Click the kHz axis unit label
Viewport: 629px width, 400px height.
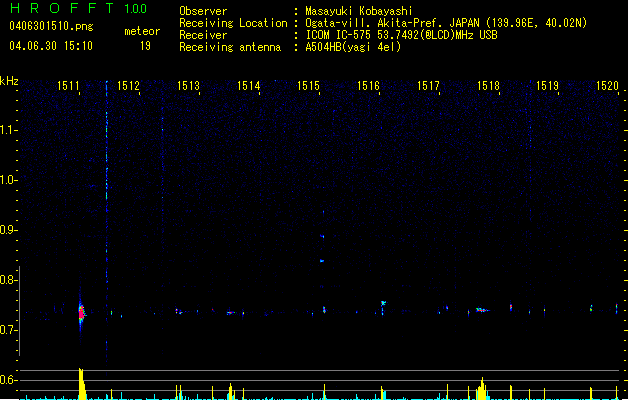(9, 81)
